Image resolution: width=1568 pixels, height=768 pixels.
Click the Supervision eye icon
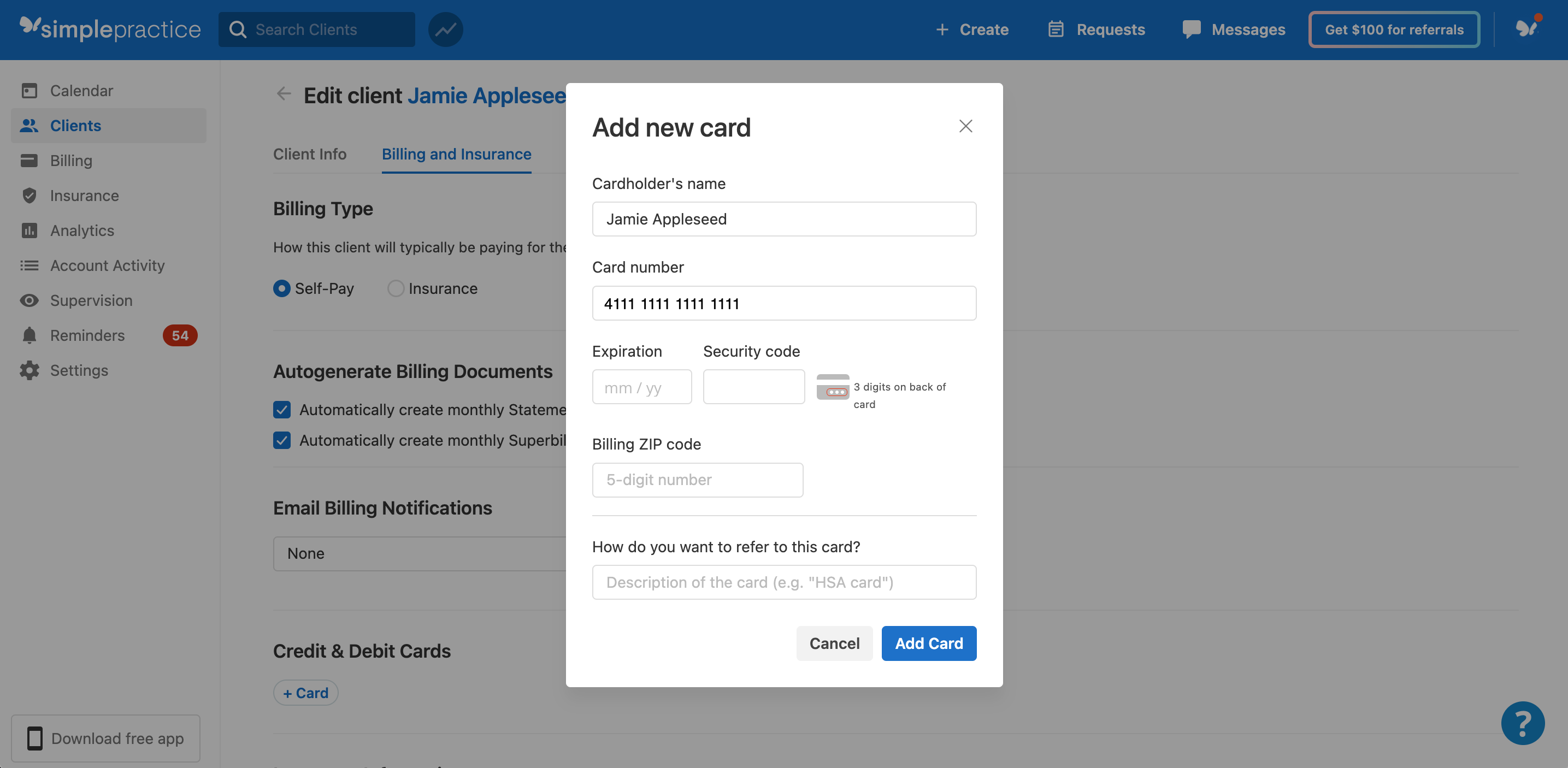pos(29,300)
